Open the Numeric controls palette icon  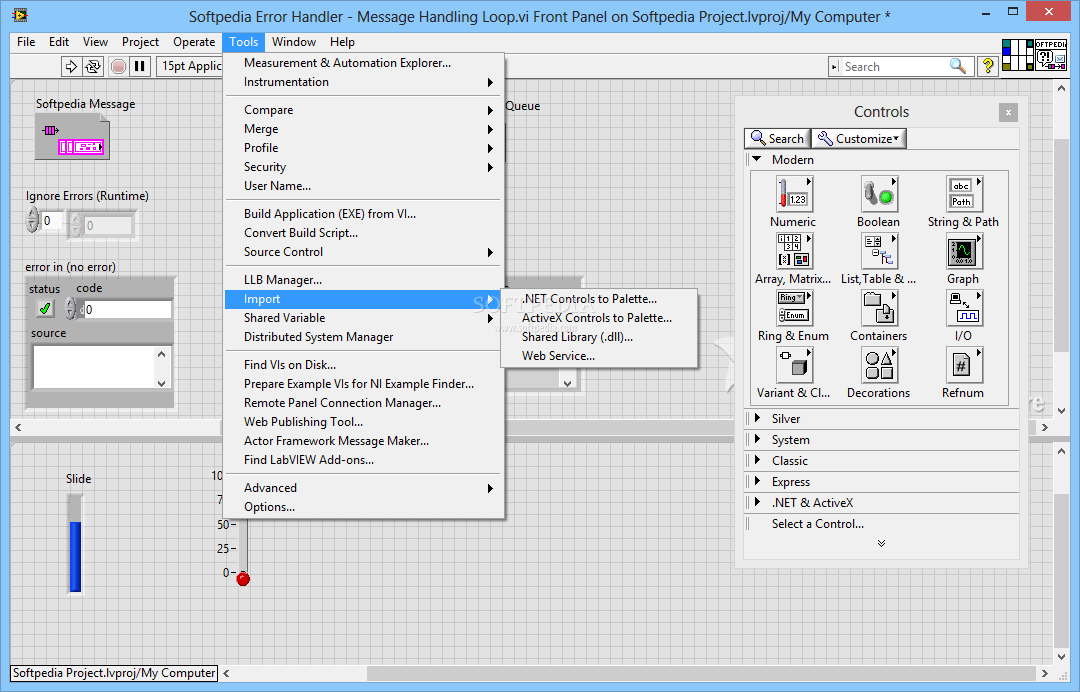click(793, 193)
